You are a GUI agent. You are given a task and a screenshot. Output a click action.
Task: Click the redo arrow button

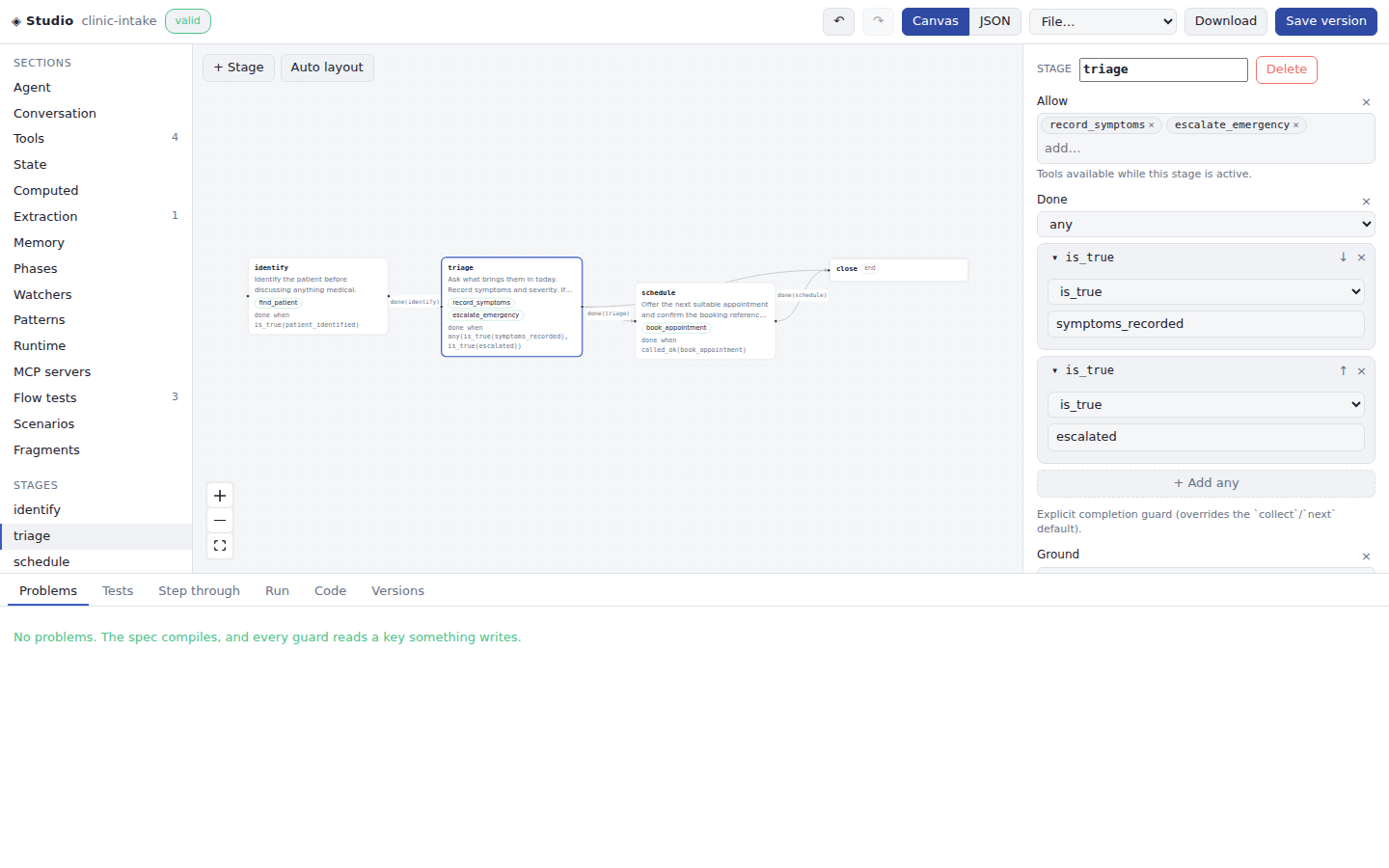tap(878, 21)
